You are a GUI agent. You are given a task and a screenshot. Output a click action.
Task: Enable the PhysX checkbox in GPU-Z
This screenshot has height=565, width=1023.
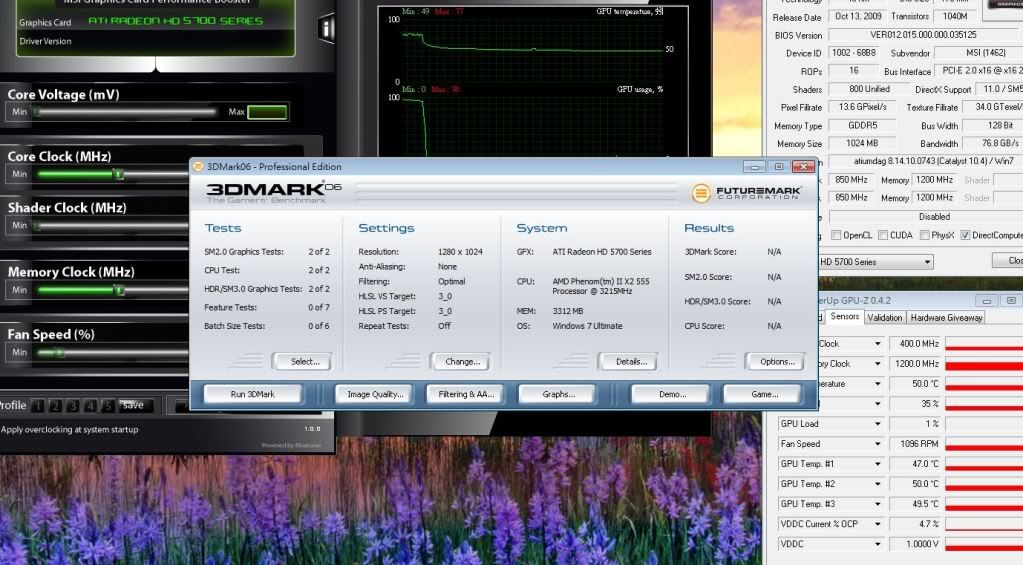pyautogui.click(x=924, y=235)
